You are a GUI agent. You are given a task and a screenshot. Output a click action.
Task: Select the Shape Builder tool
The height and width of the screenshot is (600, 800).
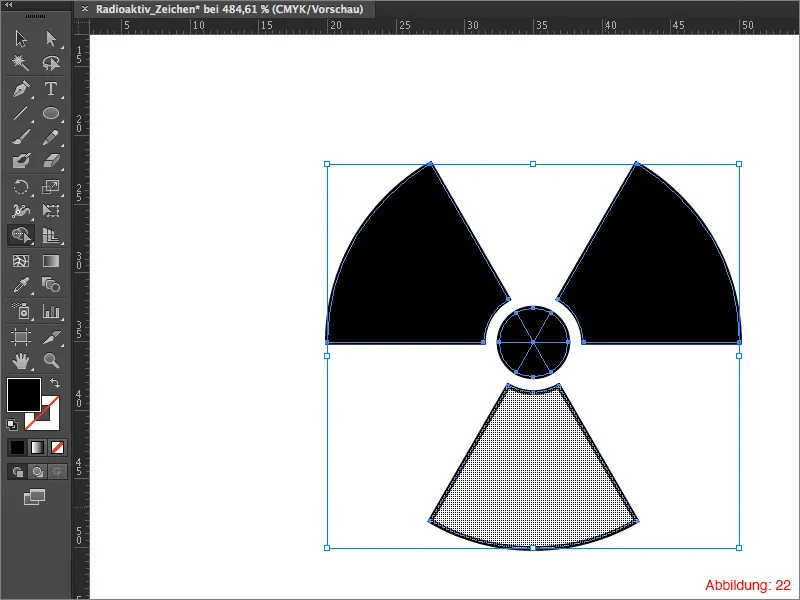point(21,235)
